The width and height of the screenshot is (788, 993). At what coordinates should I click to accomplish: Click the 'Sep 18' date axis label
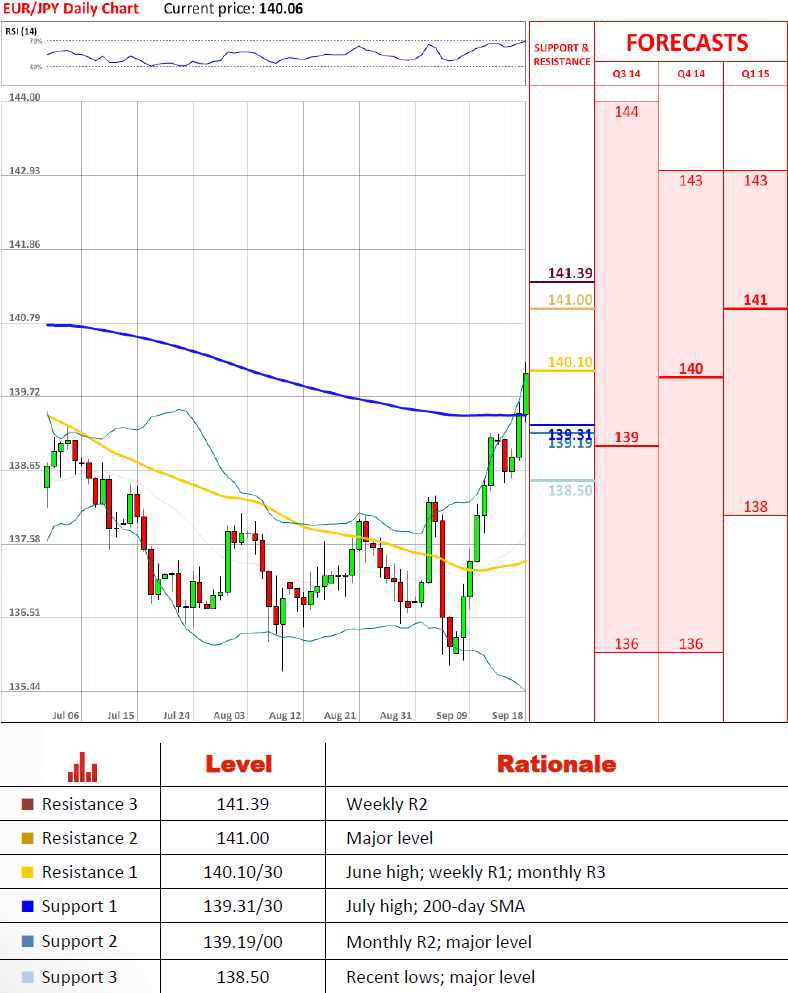pyautogui.click(x=507, y=715)
